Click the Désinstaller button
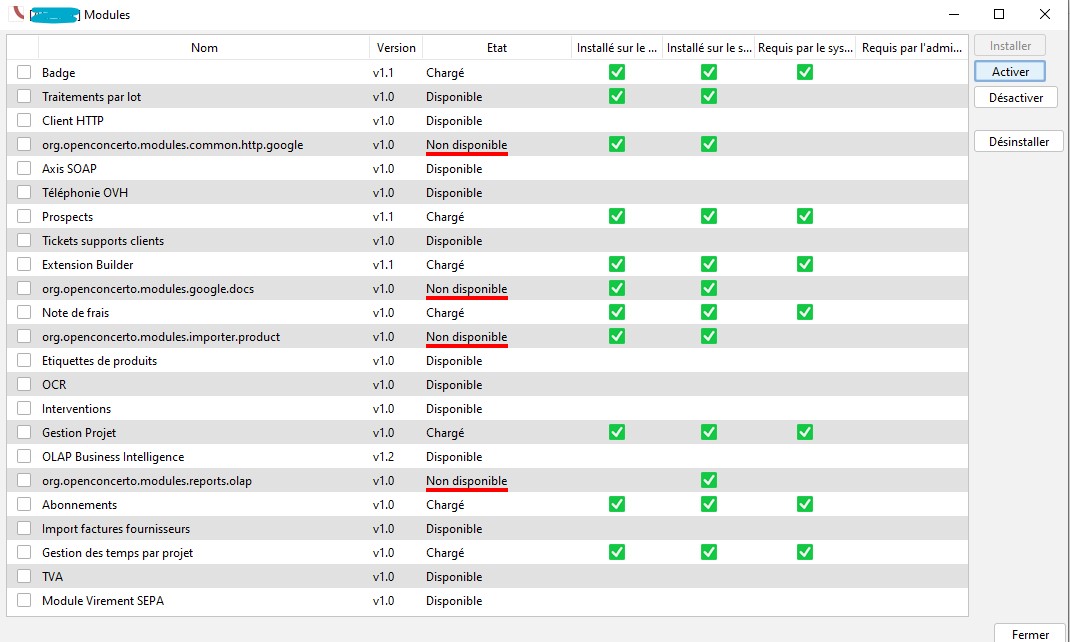1070x642 pixels. (1018, 141)
